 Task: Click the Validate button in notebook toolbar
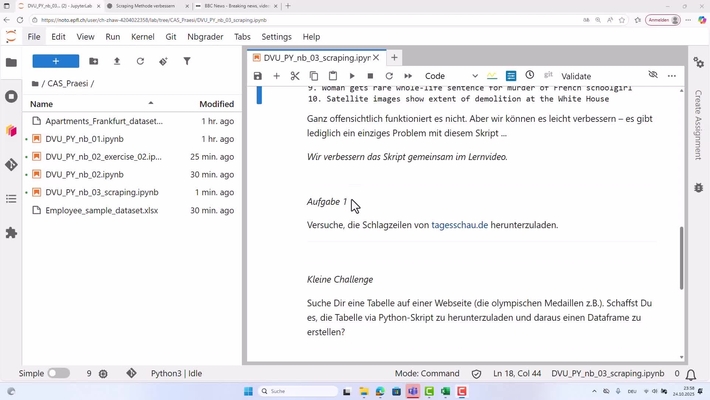coord(576,76)
